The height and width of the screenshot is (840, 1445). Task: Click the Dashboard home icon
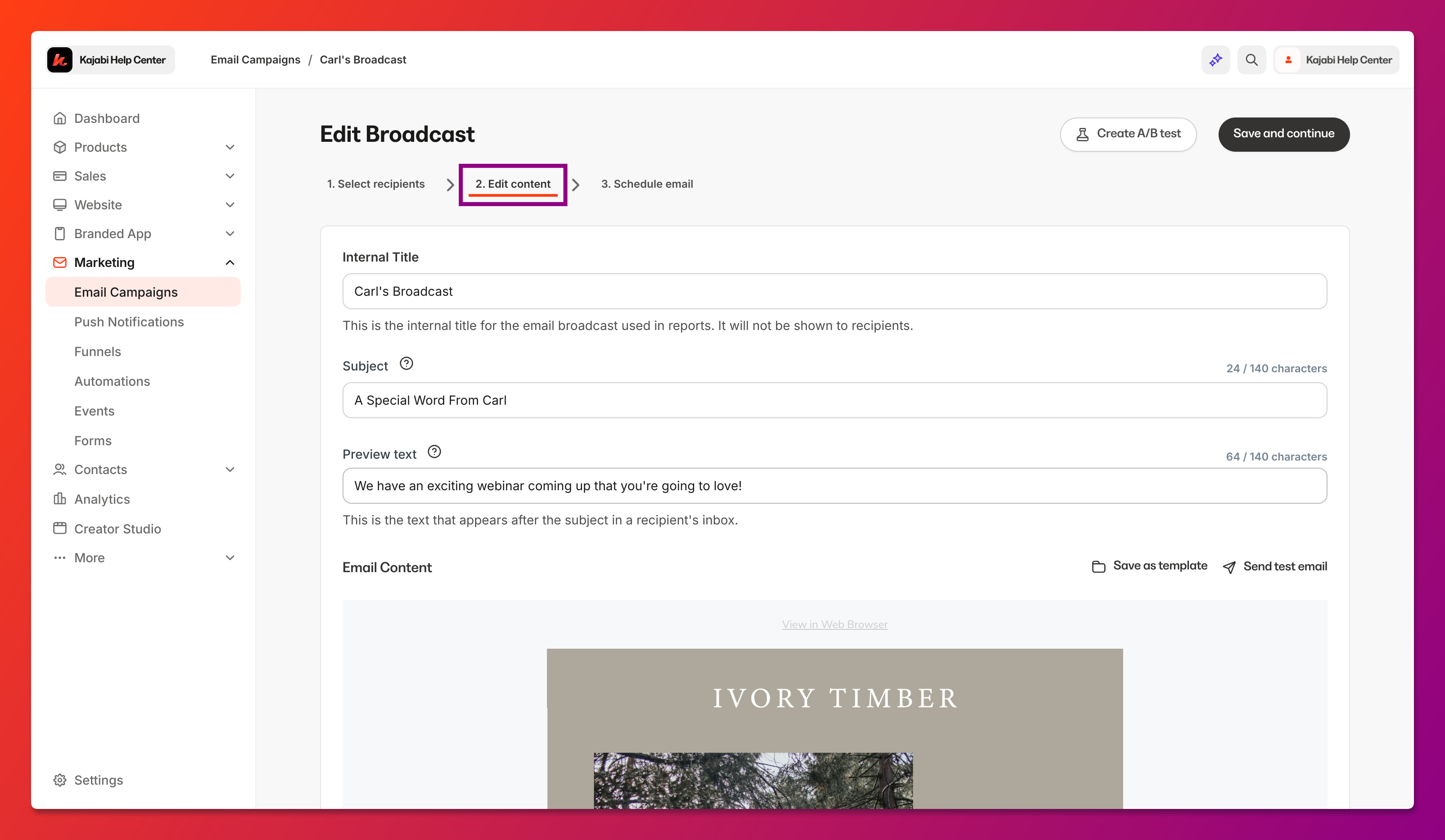click(x=59, y=118)
